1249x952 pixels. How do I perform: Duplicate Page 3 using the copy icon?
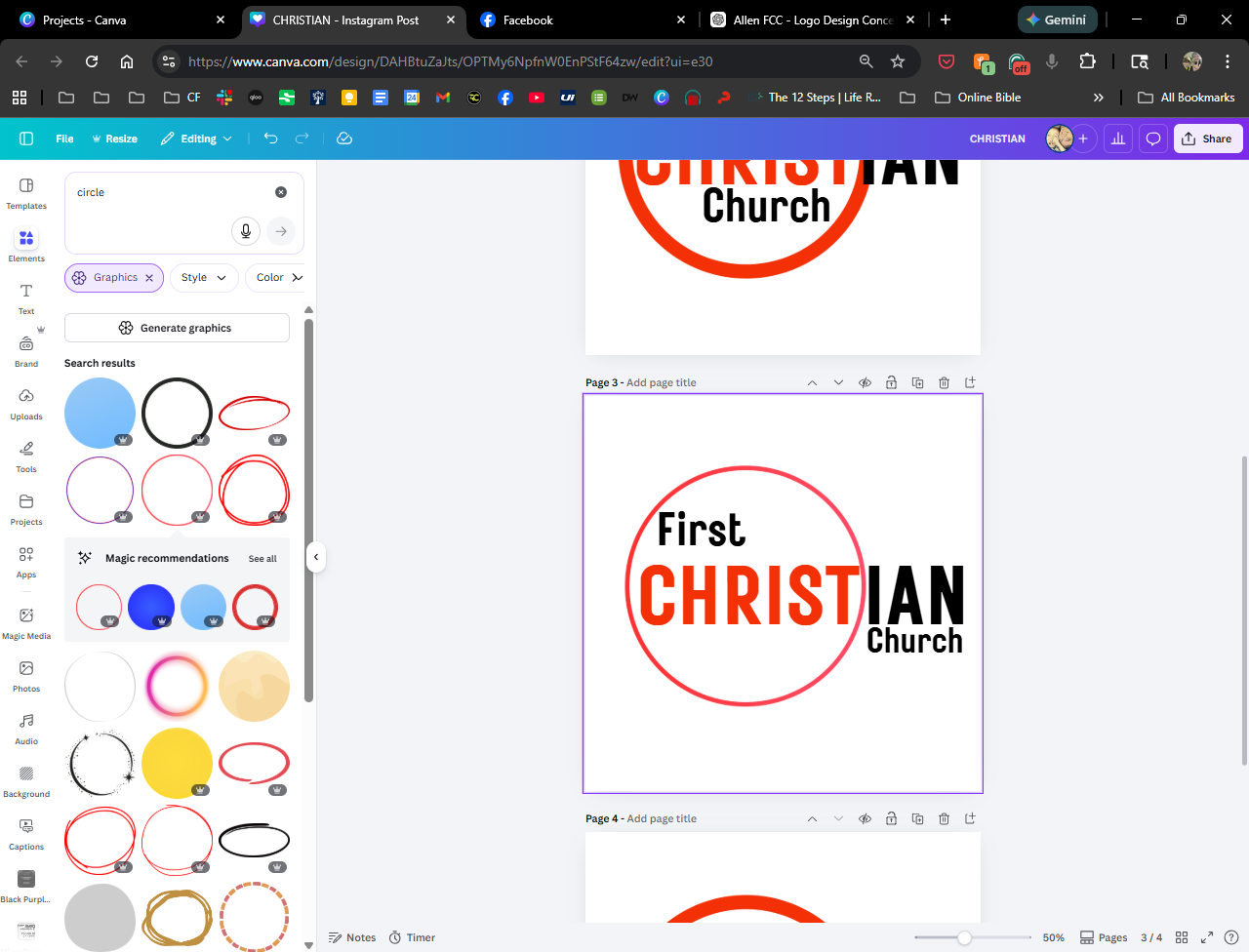917,382
